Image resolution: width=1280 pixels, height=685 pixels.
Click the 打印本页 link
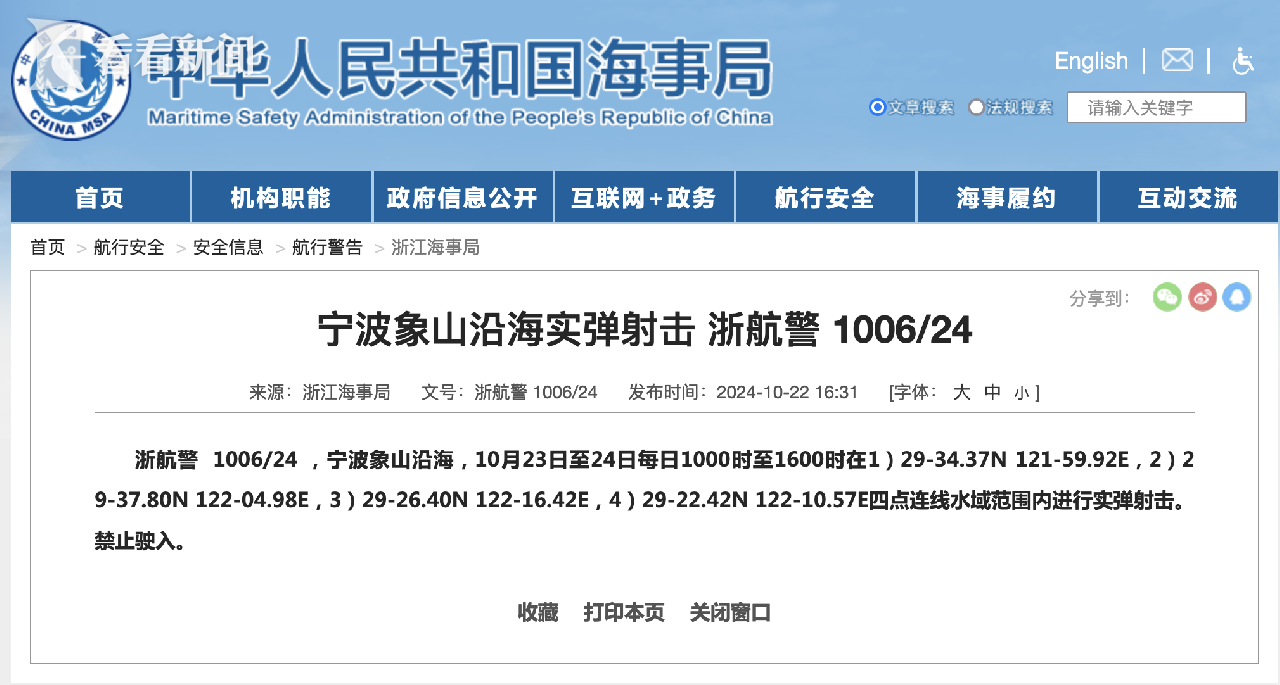coord(624,612)
